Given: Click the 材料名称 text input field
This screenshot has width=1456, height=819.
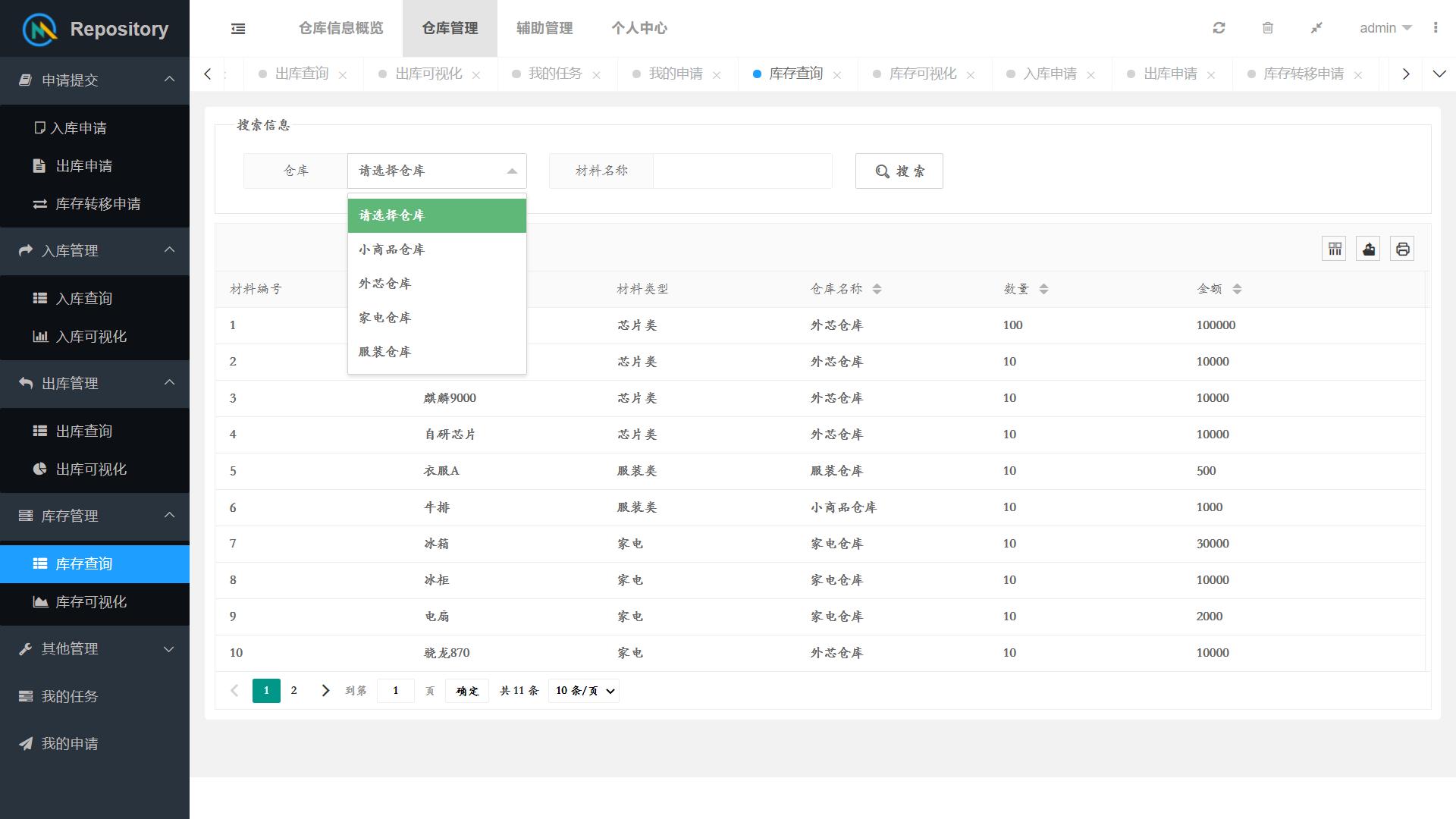Looking at the screenshot, I should (x=742, y=171).
